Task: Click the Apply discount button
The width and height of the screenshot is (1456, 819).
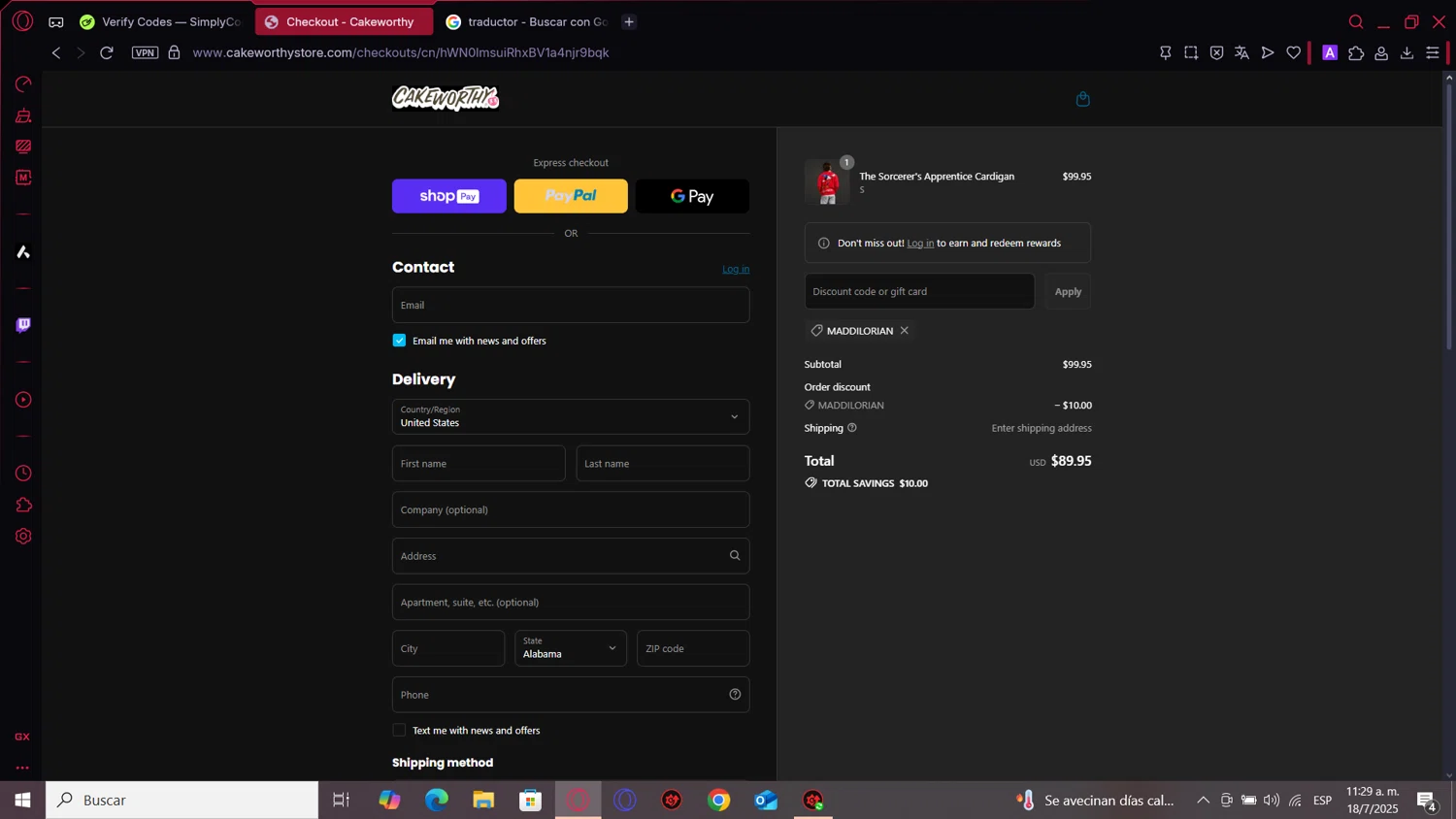Action: [1068, 291]
